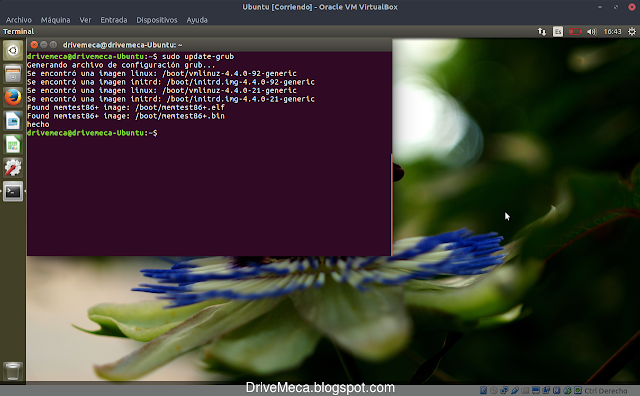Show the clock reading 16:43
Viewport: 640px width, 396px height.
[612, 31]
